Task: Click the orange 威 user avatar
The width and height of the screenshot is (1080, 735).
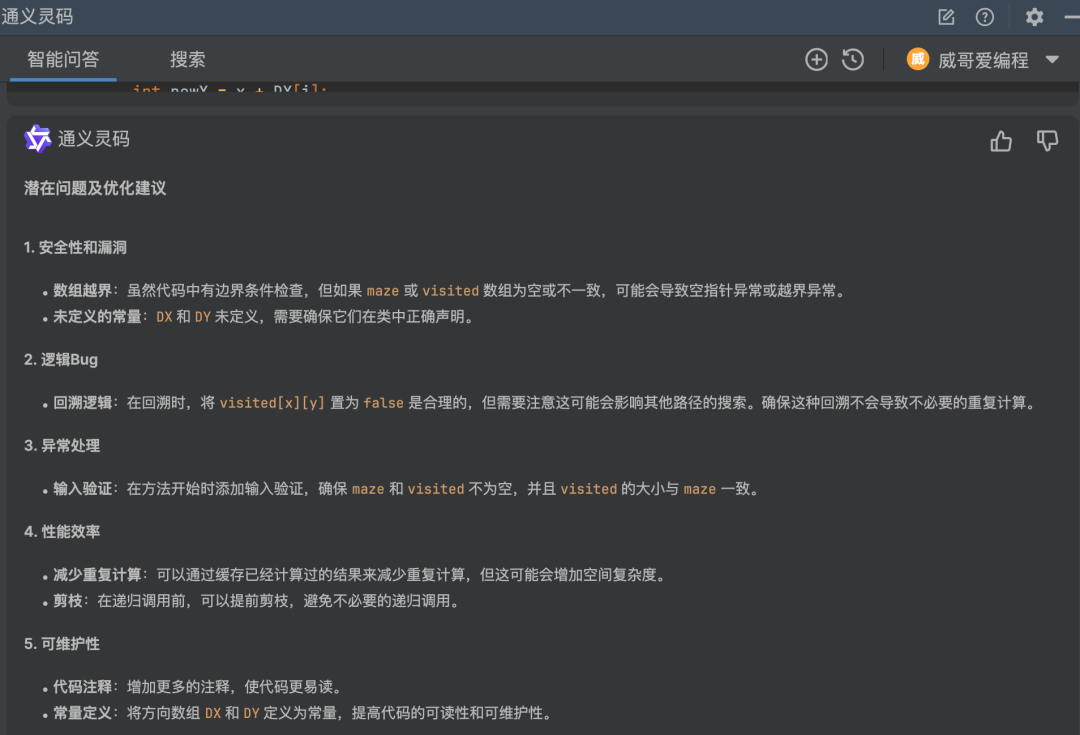Action: (x=917, y=60)
